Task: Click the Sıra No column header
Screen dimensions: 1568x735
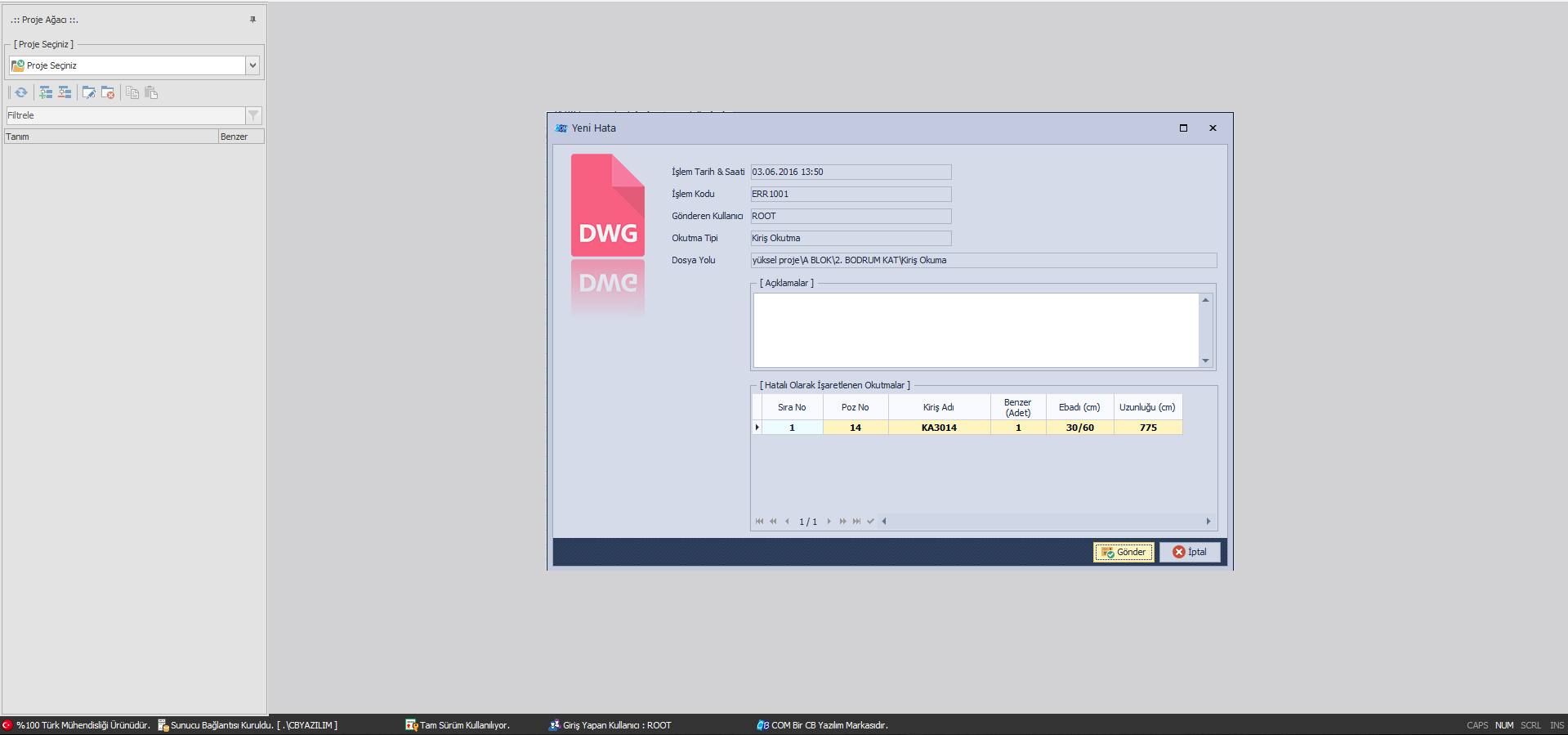Action: [792, 407]
